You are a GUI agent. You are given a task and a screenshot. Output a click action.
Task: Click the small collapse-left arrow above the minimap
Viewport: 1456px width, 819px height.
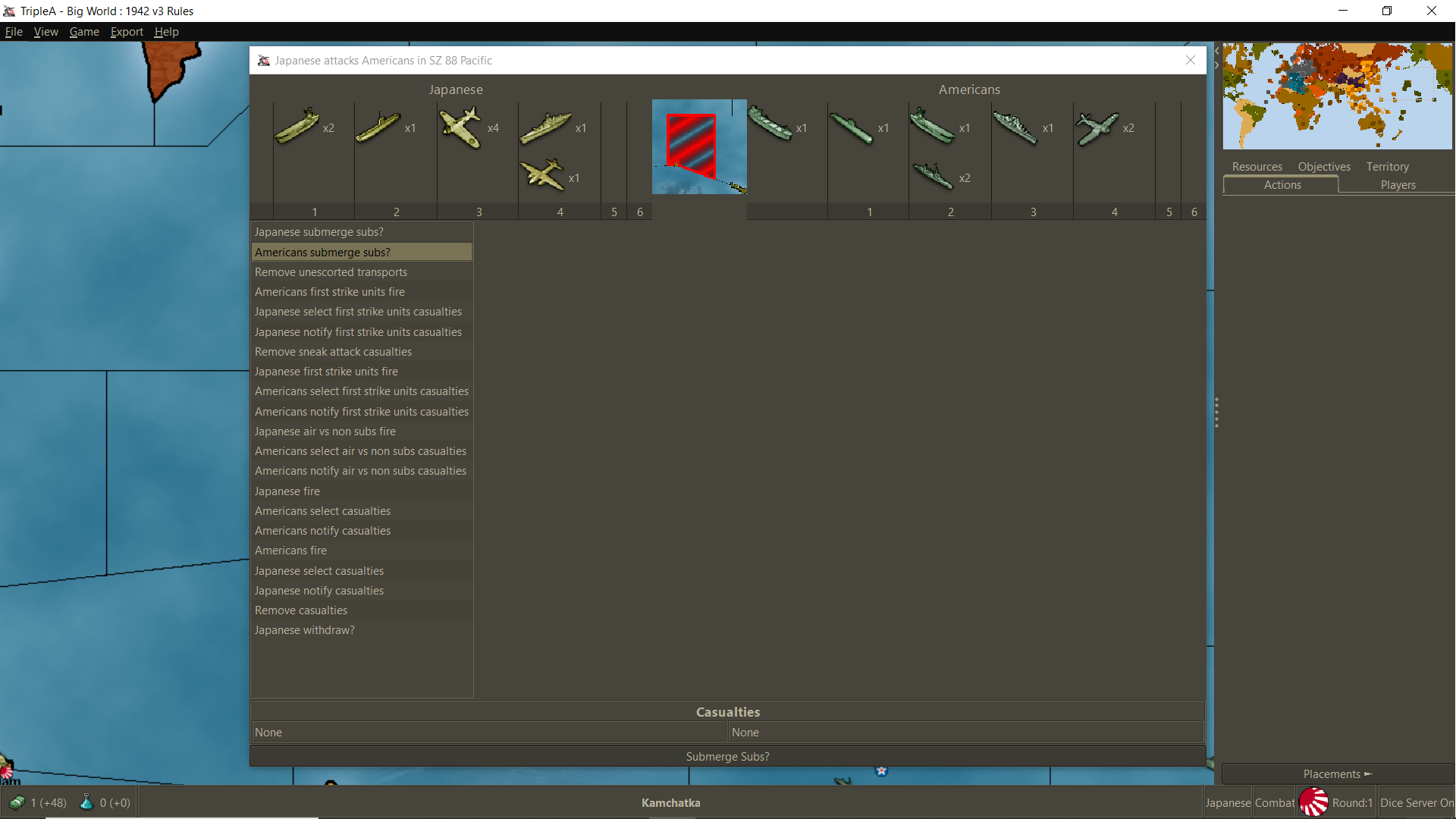1216,51
